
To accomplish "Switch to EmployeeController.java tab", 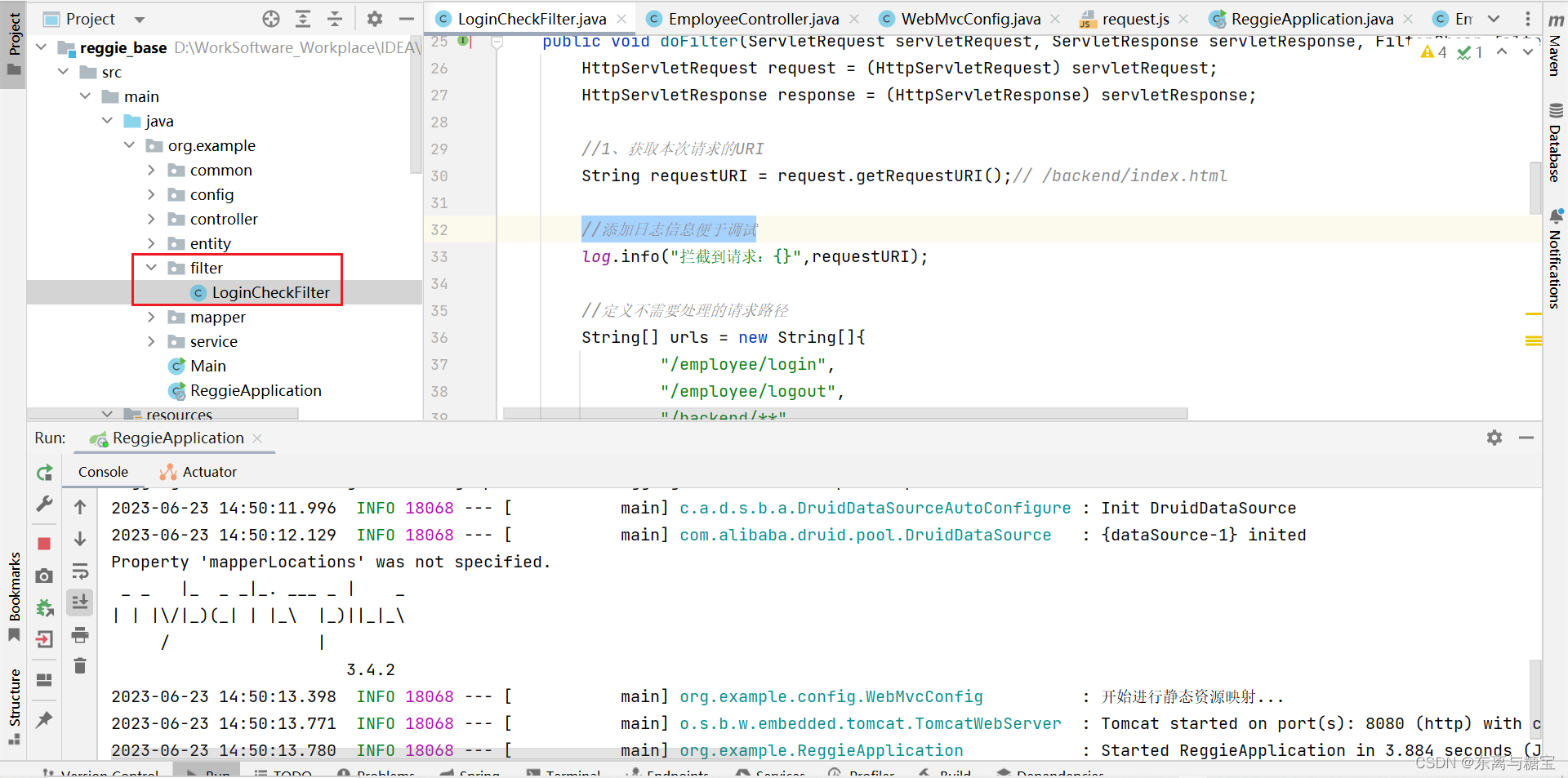I will [753, 19].
